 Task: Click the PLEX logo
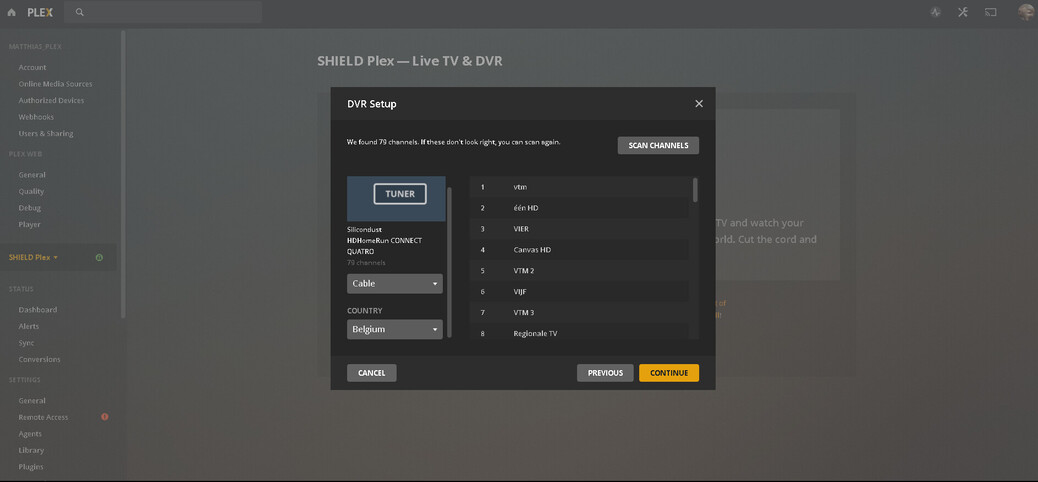(x=40, y=12)
